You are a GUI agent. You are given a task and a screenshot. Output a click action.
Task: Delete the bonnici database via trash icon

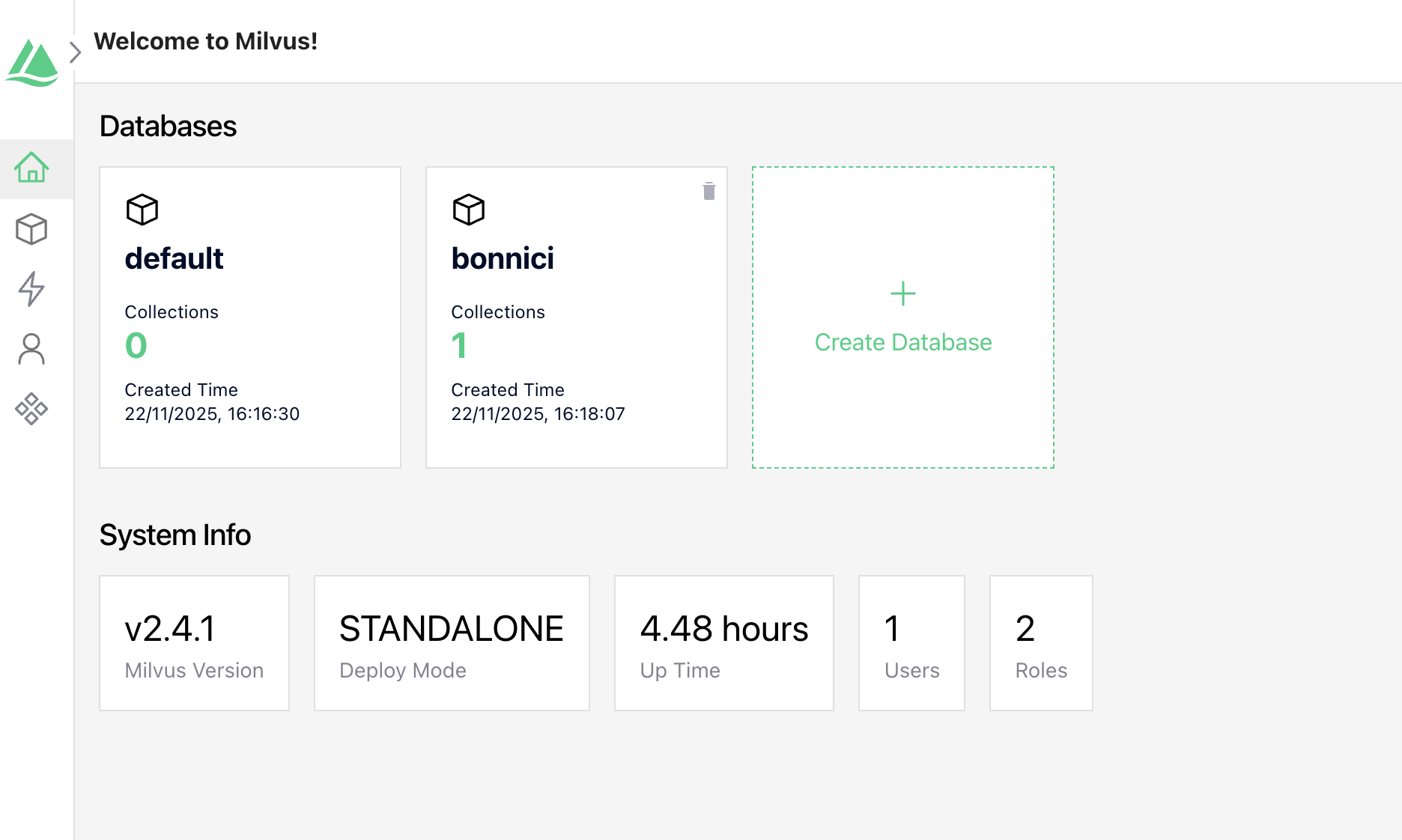pyautogui.click(x=708, y=191)
